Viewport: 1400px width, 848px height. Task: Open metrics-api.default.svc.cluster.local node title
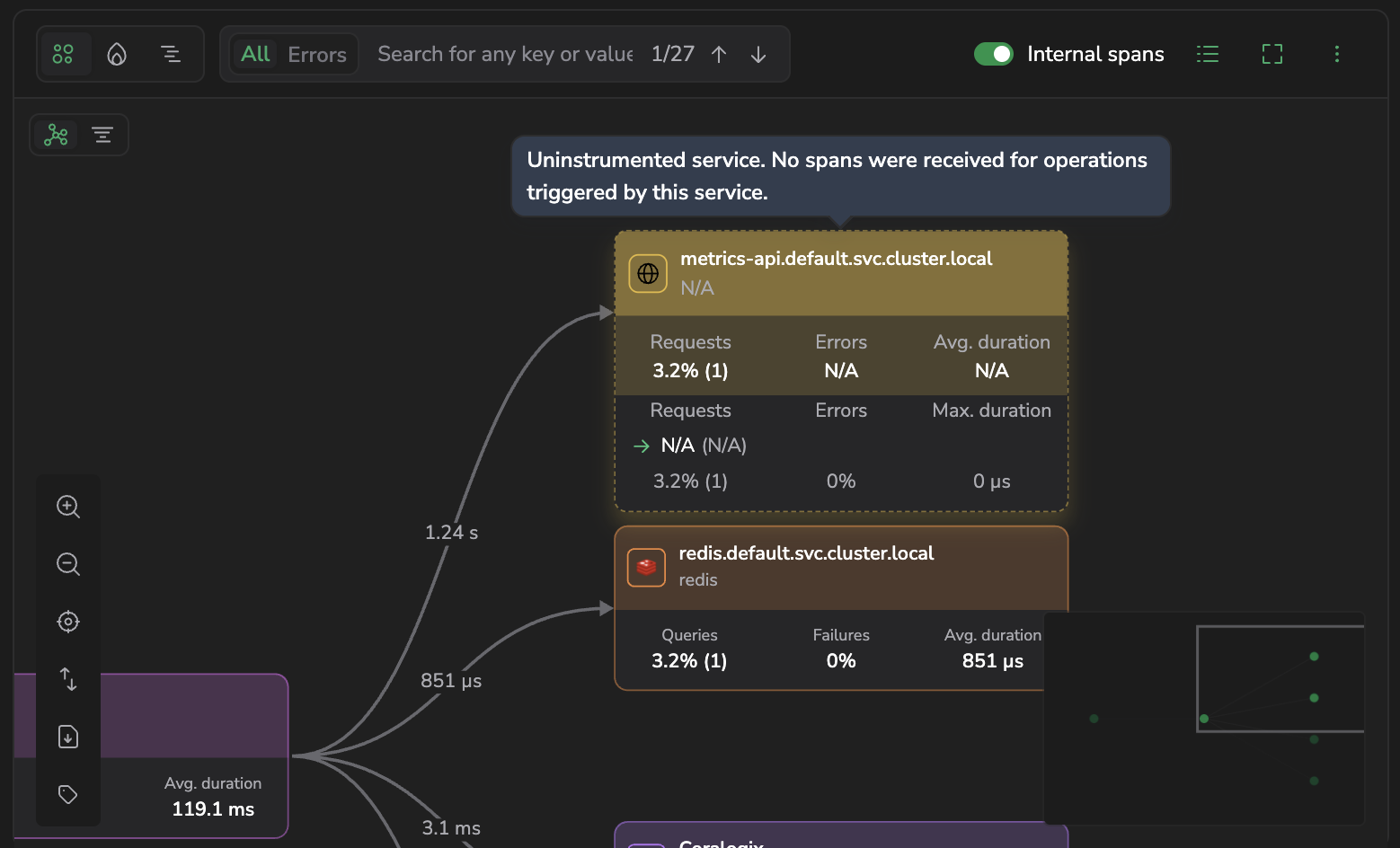tap(836, 259)
